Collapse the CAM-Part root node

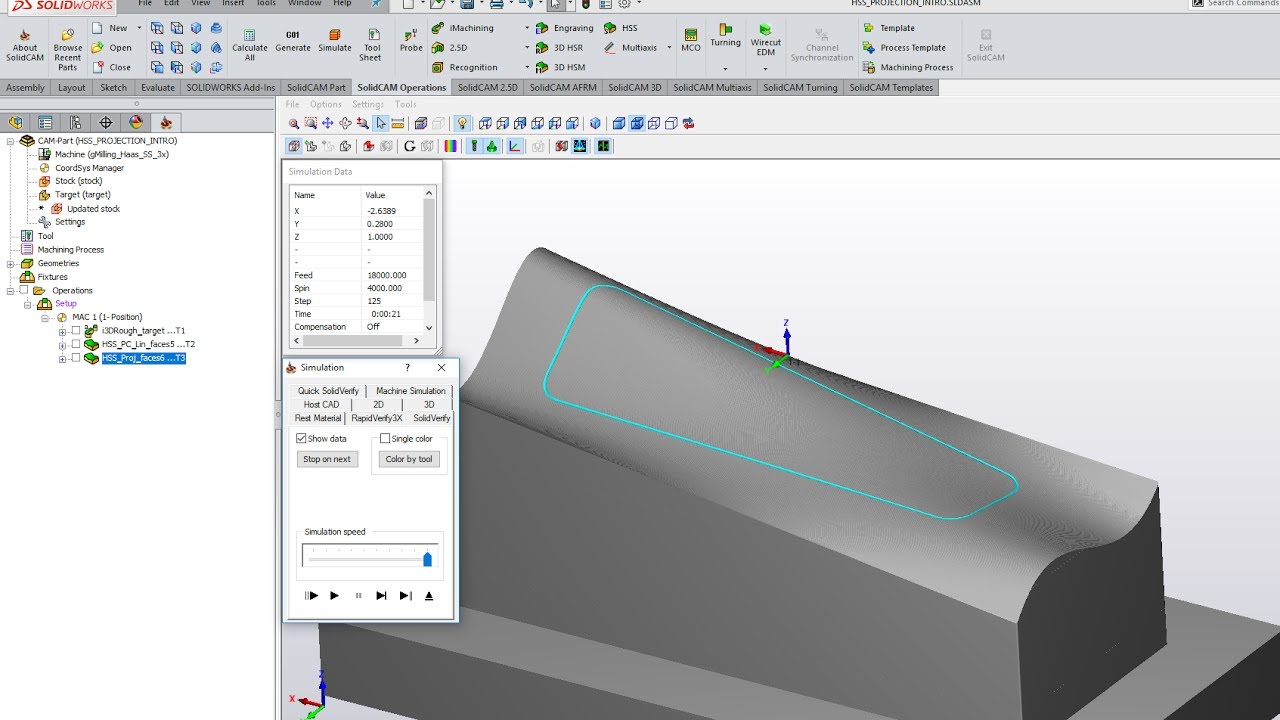coord(10,141)
